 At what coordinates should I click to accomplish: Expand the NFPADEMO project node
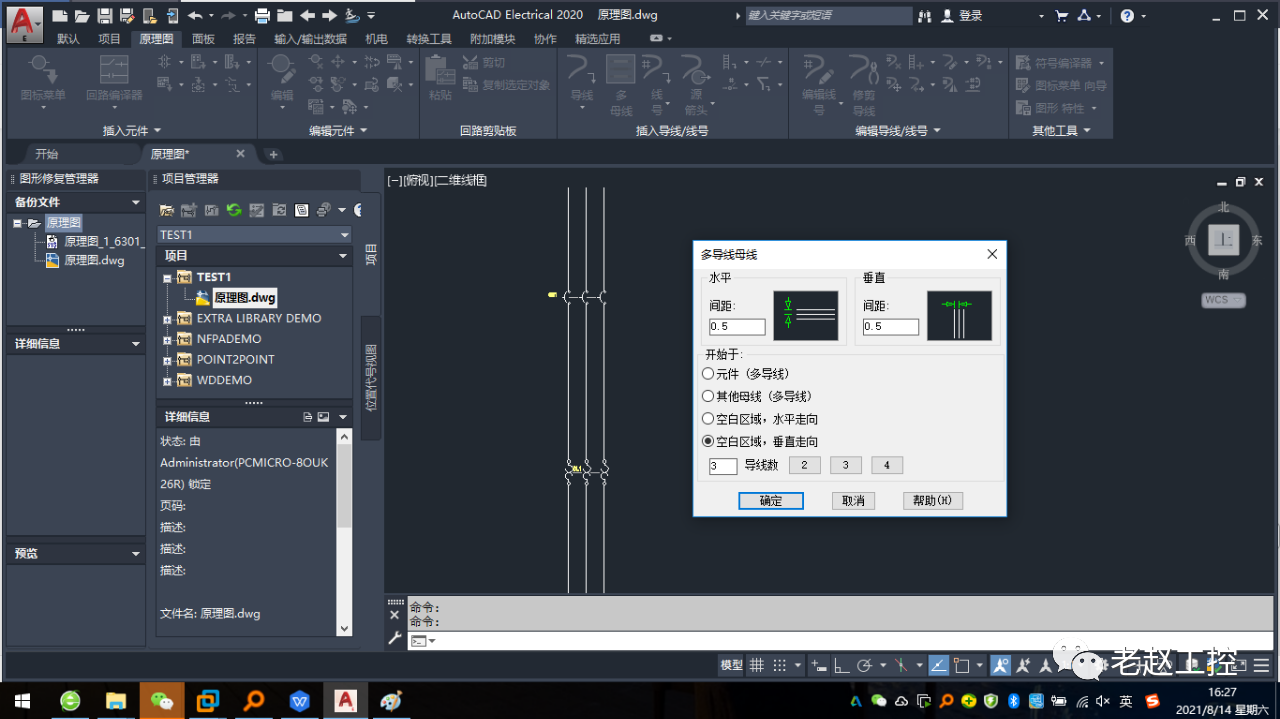[x=168, y=340]
